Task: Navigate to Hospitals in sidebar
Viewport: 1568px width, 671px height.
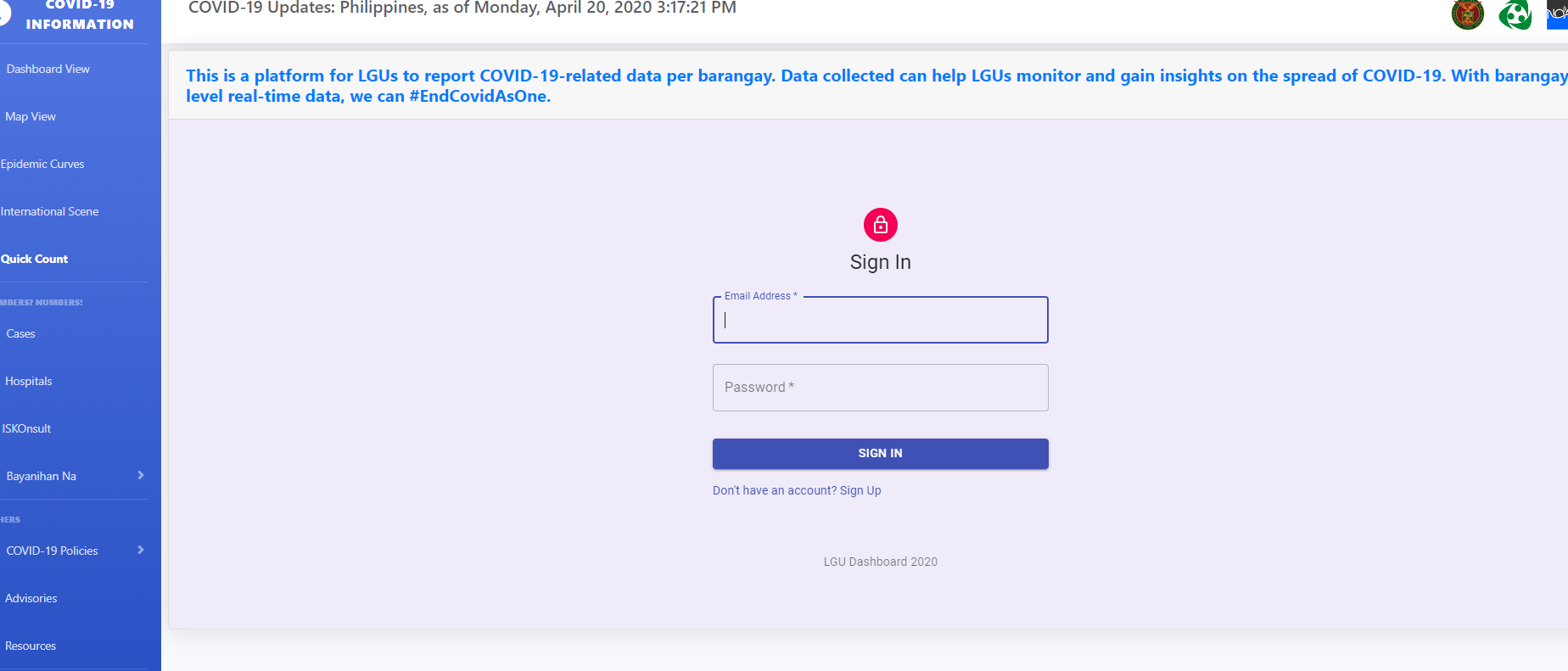Action: point(29,381)
